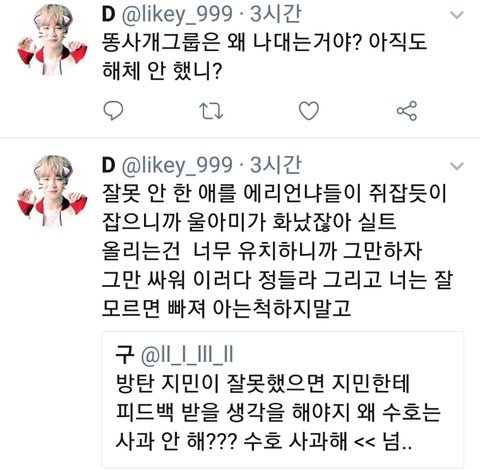Select the quoted tweet author name 구
The height and width of the screenshot is (470, 480).
(124, 355)
